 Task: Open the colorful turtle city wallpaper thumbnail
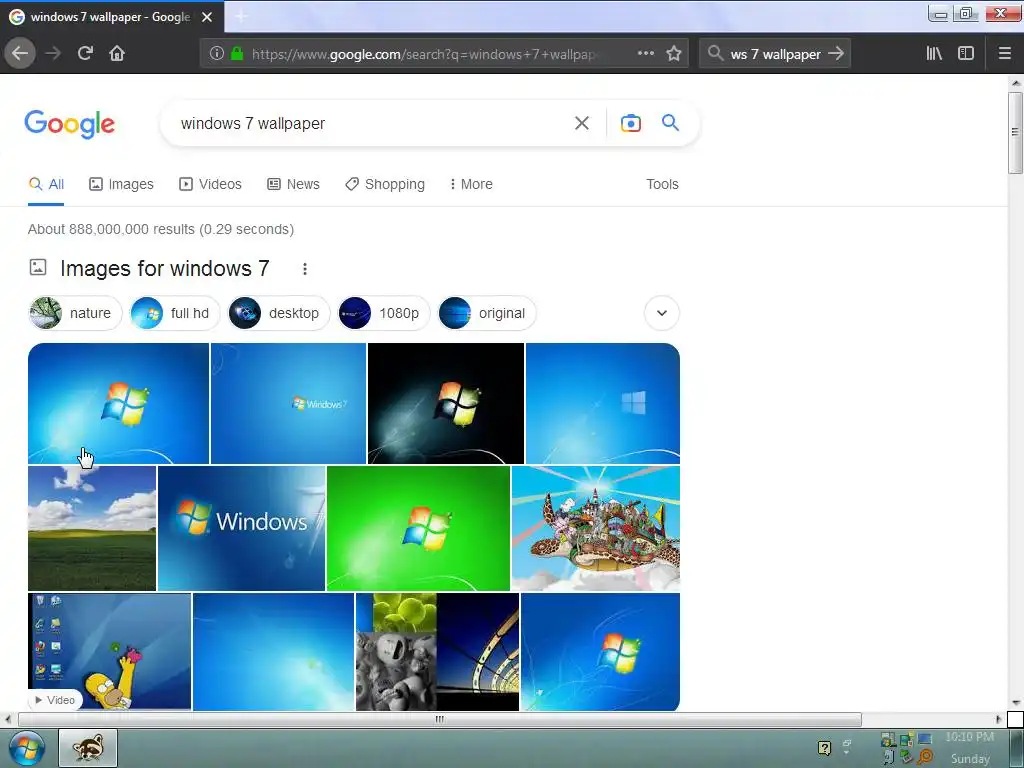click(x=596, y=528)
